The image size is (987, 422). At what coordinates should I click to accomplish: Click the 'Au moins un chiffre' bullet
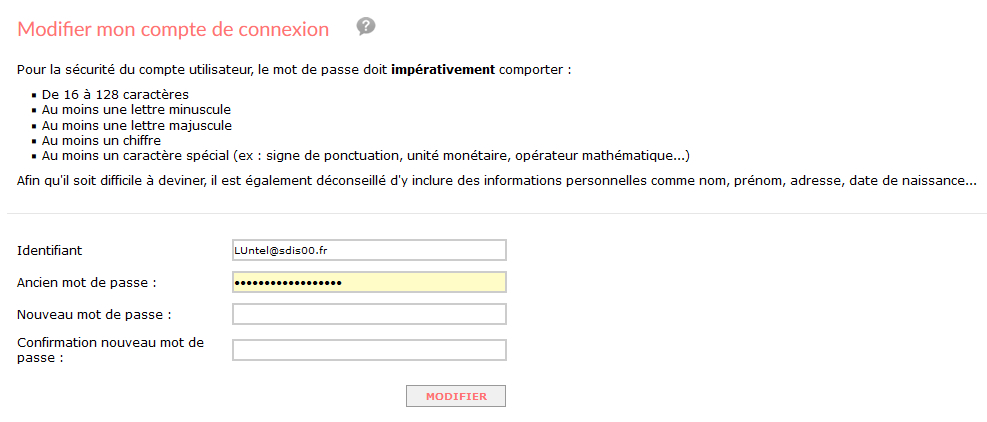101,140
